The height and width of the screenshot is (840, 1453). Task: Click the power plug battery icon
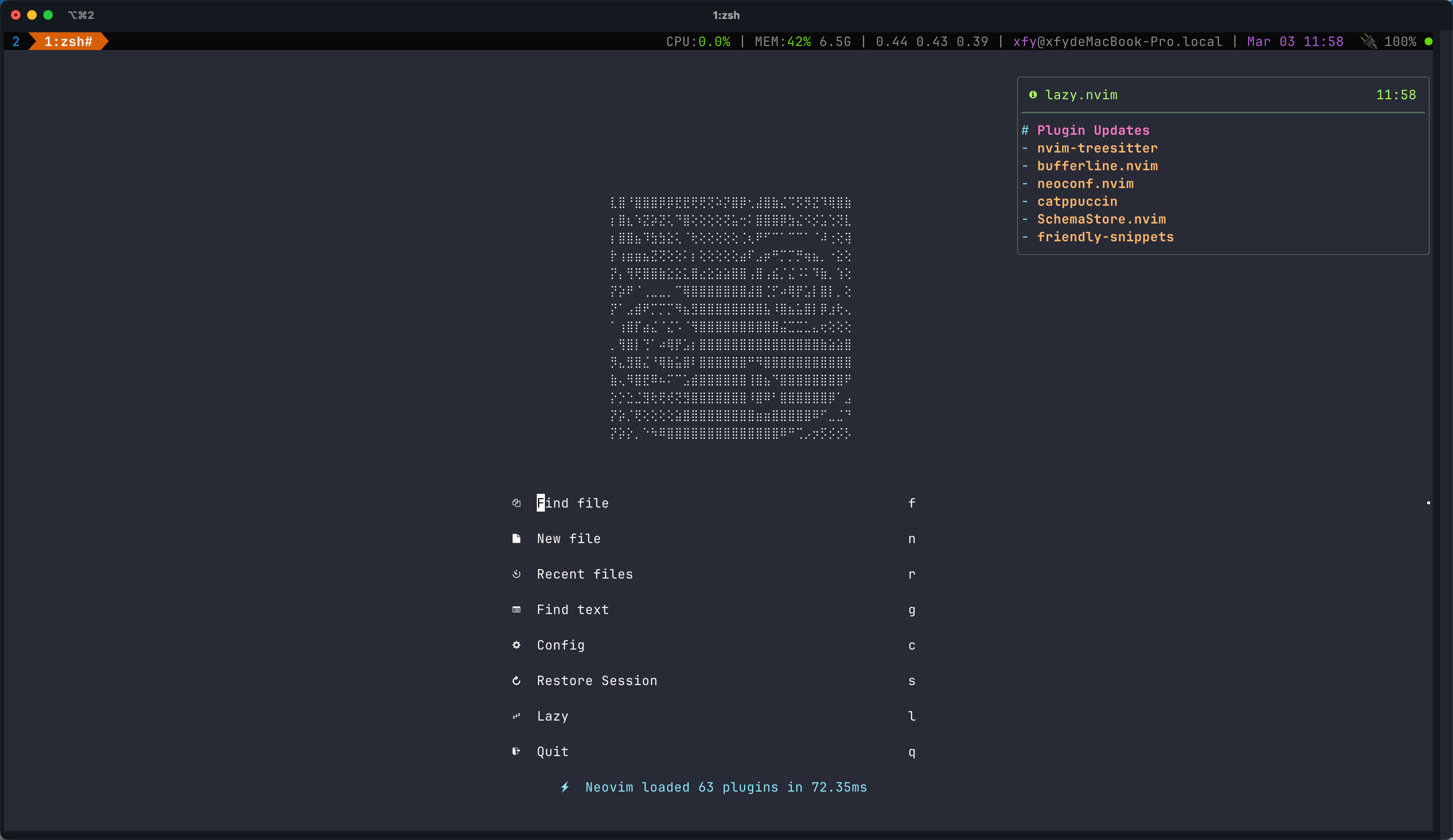coord(1368,42)
